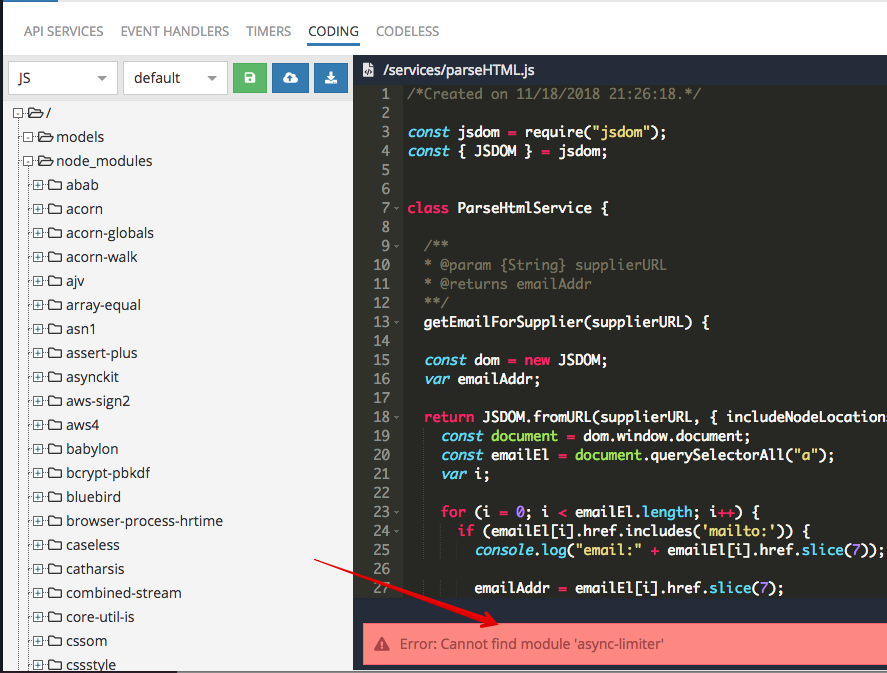Click the download code button

[x=330, y=78]
